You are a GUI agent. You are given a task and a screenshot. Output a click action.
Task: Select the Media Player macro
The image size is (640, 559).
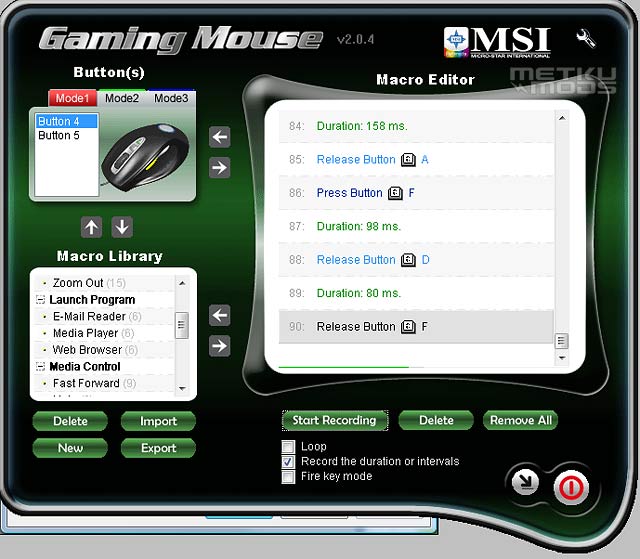(x=105, y=333)
